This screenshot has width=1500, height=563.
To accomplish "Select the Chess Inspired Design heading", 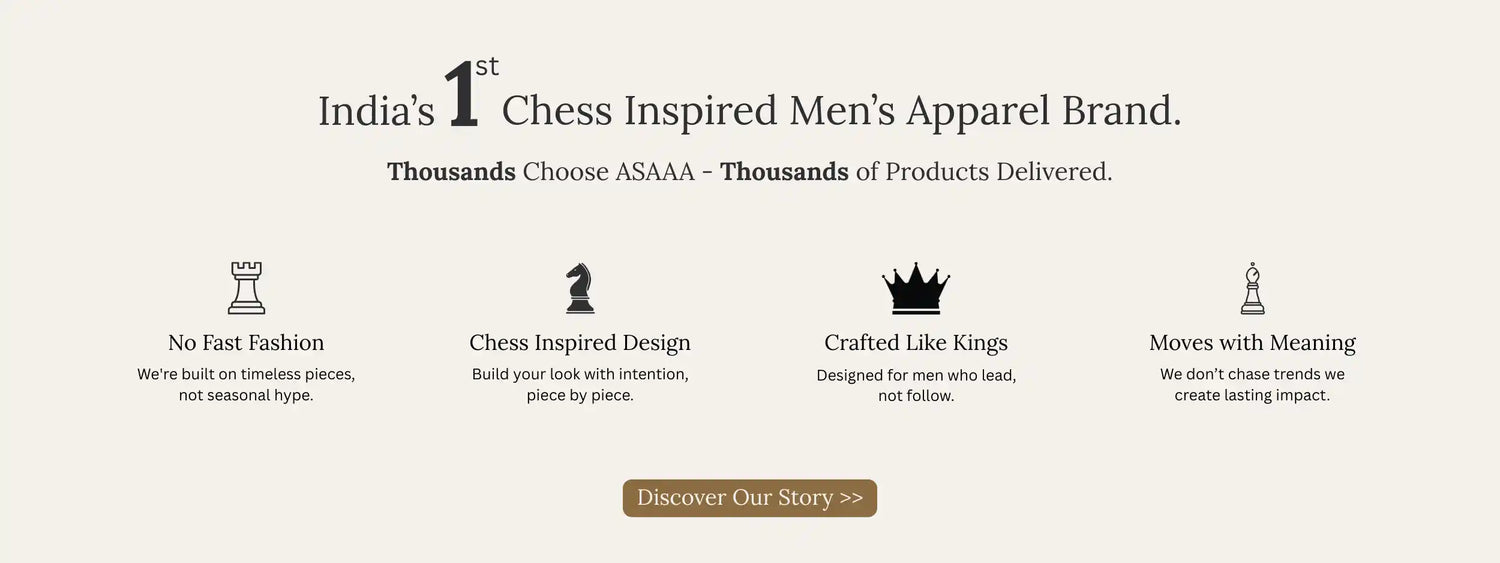I will click(580, 343).
